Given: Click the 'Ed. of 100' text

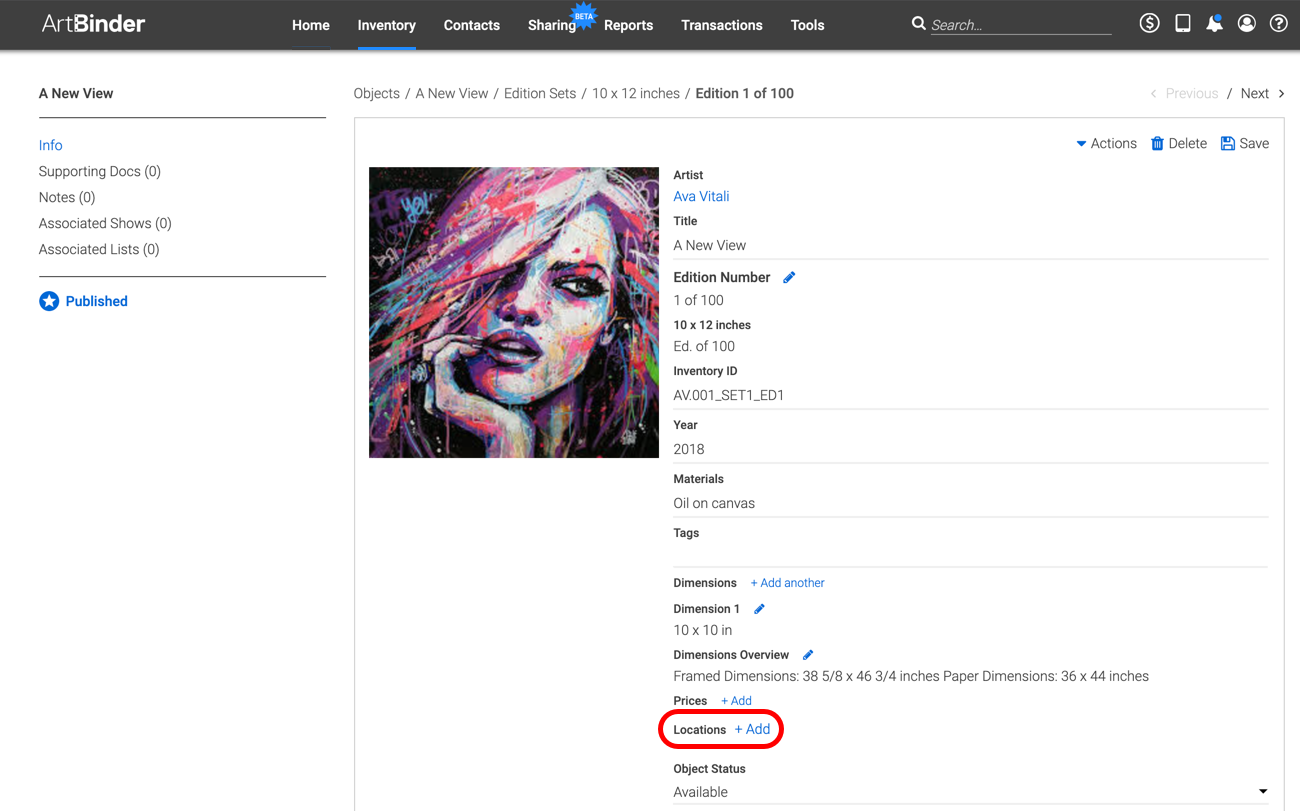Looking at the screenshot, I should 704,346.
